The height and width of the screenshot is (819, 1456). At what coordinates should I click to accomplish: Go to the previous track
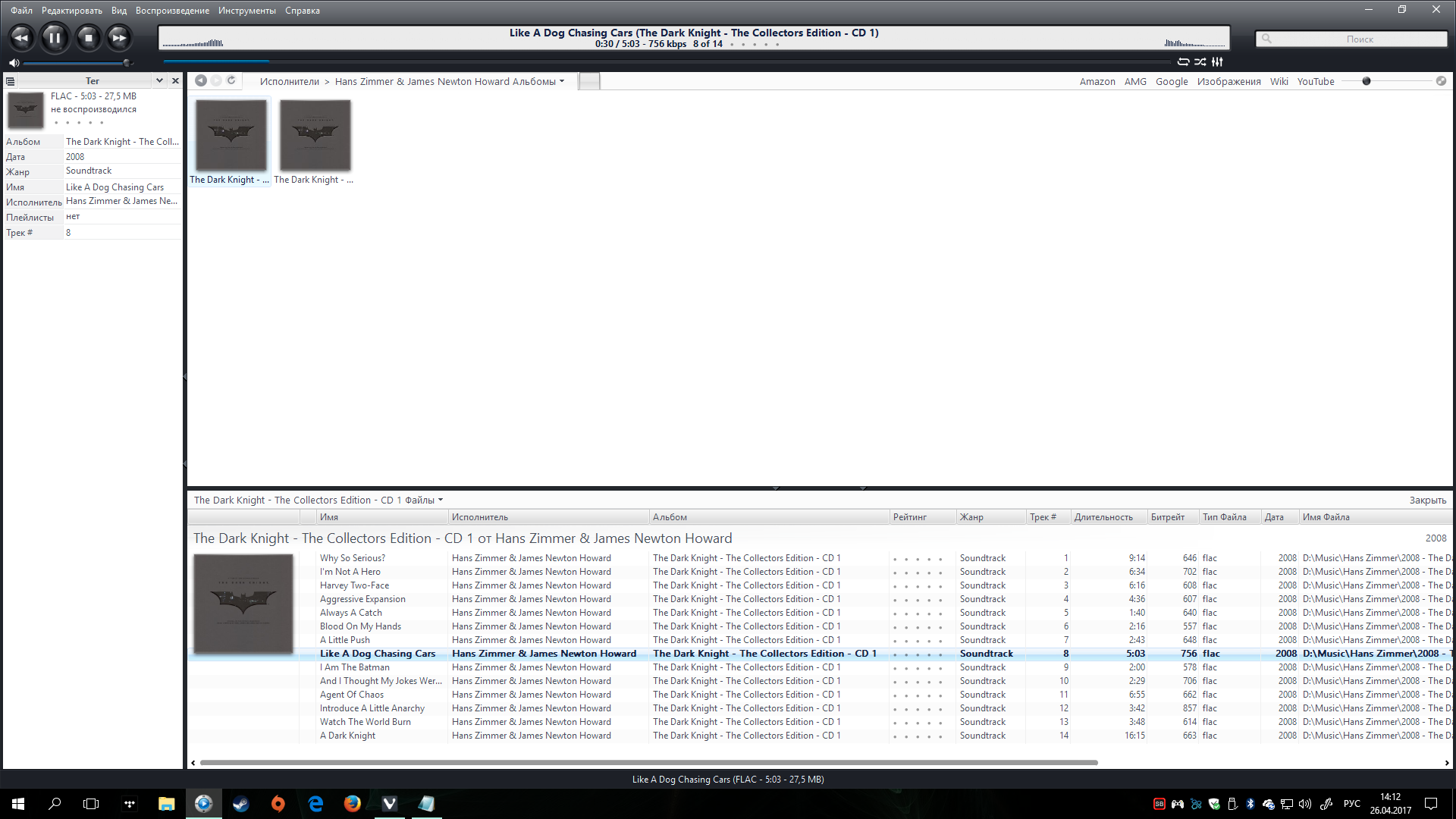point(21,37)
